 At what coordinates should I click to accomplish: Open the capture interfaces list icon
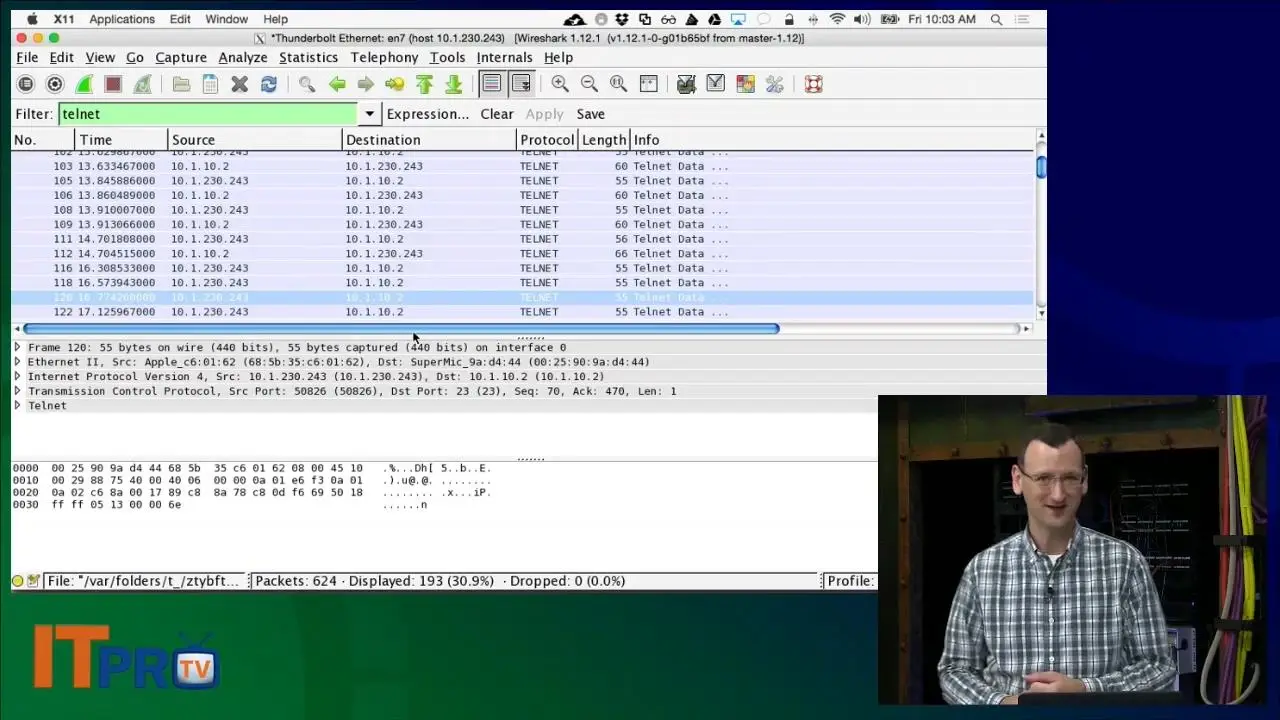click(26, 84)
